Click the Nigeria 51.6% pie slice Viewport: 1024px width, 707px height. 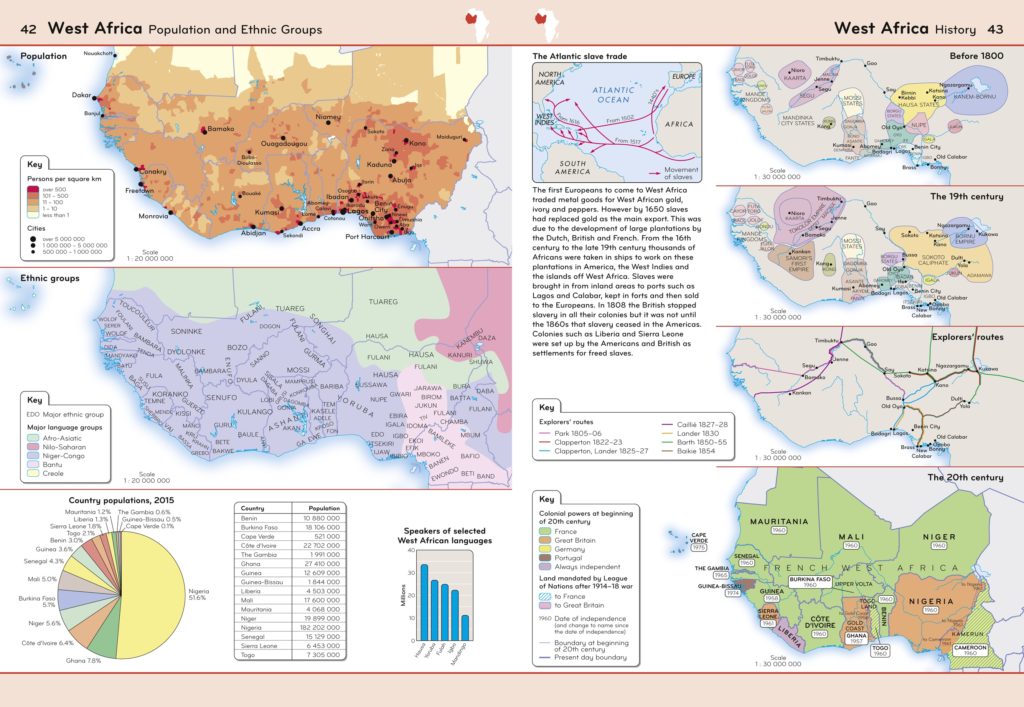(x=150, y=594)
